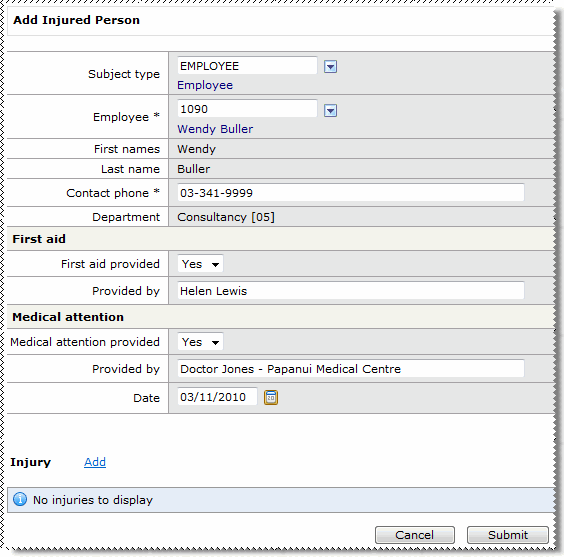Focus the Medical attention Provided by field
Image resolution: width=564 pixels, height=557 pixels.
click(x=351, y=369)
